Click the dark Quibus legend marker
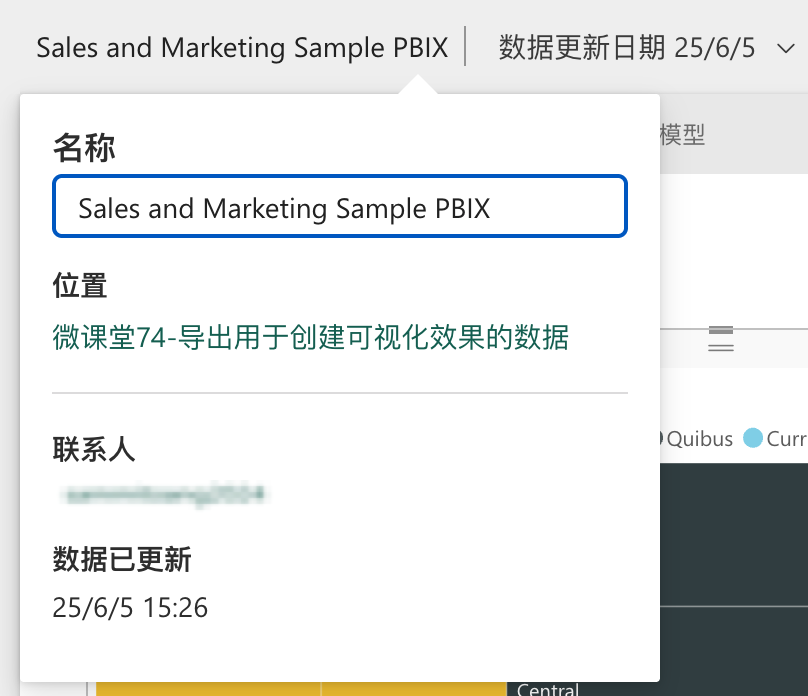This screenshot has height=696, width=808. tap(660, 438)
